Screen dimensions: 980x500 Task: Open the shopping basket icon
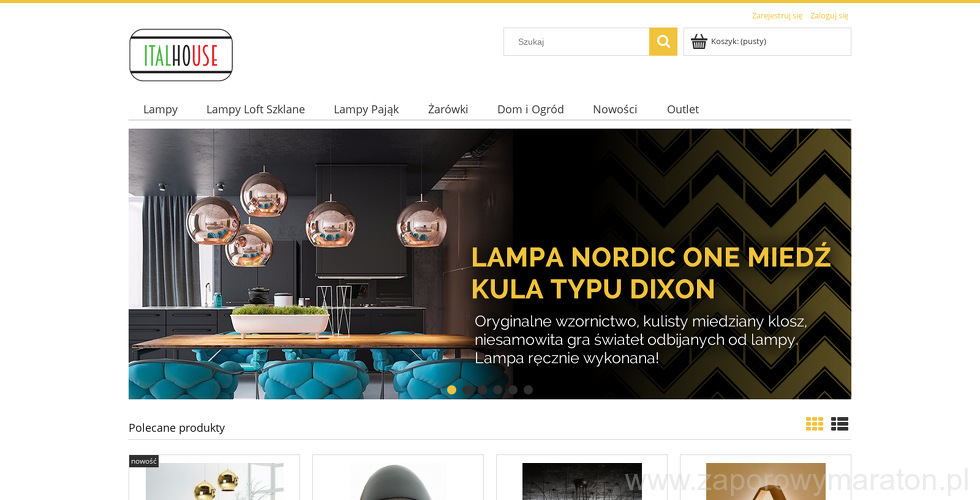pos(699,42)
